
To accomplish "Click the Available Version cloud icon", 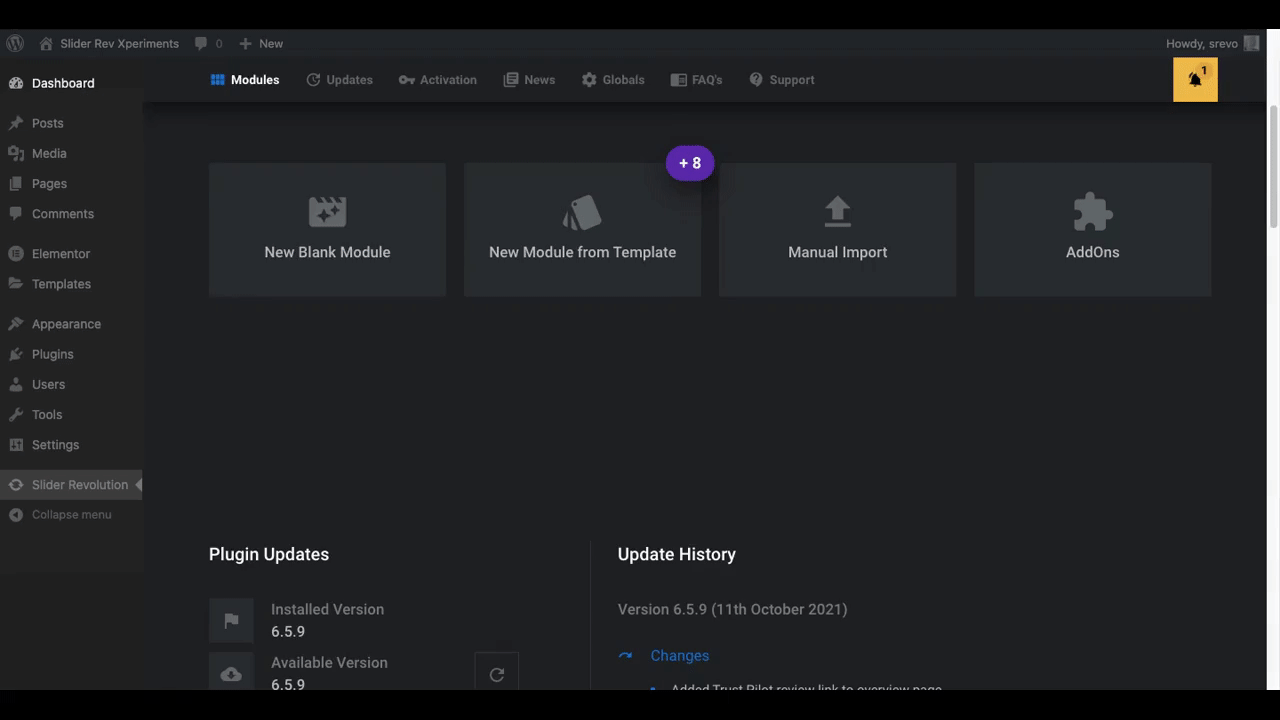I will [231, 673].
